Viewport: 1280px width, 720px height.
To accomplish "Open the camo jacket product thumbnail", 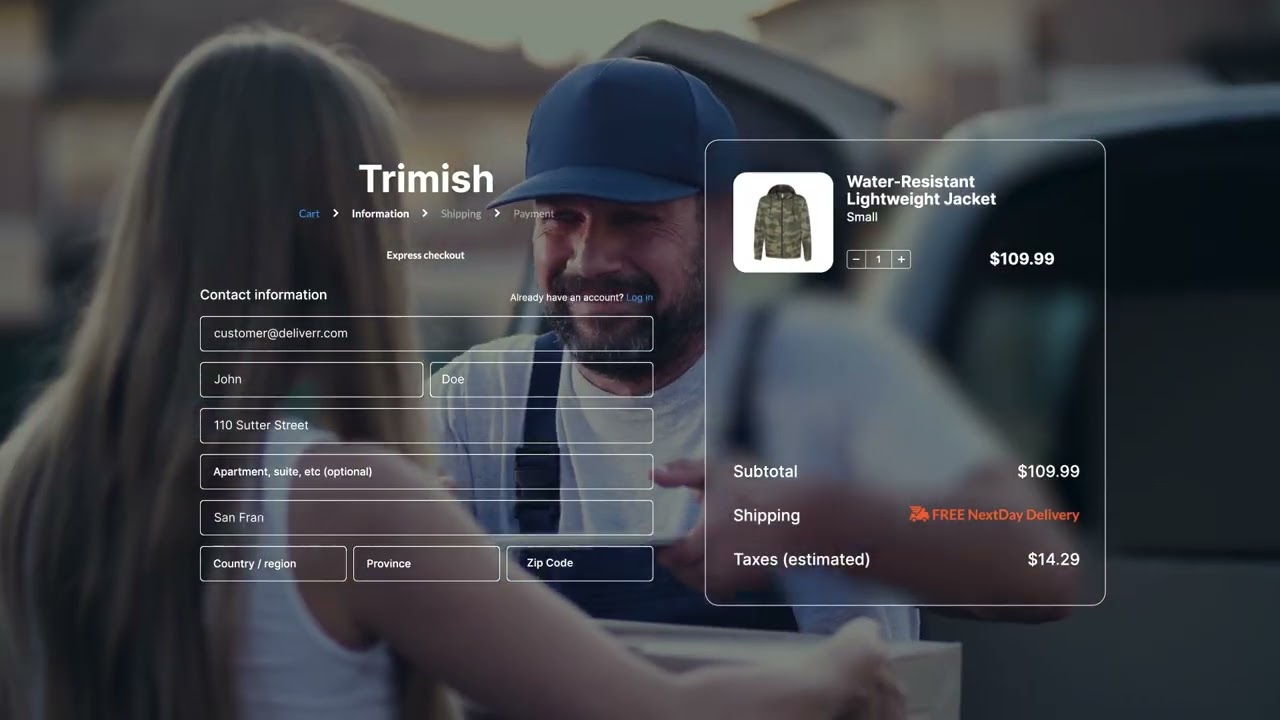I will click(783, 222).
